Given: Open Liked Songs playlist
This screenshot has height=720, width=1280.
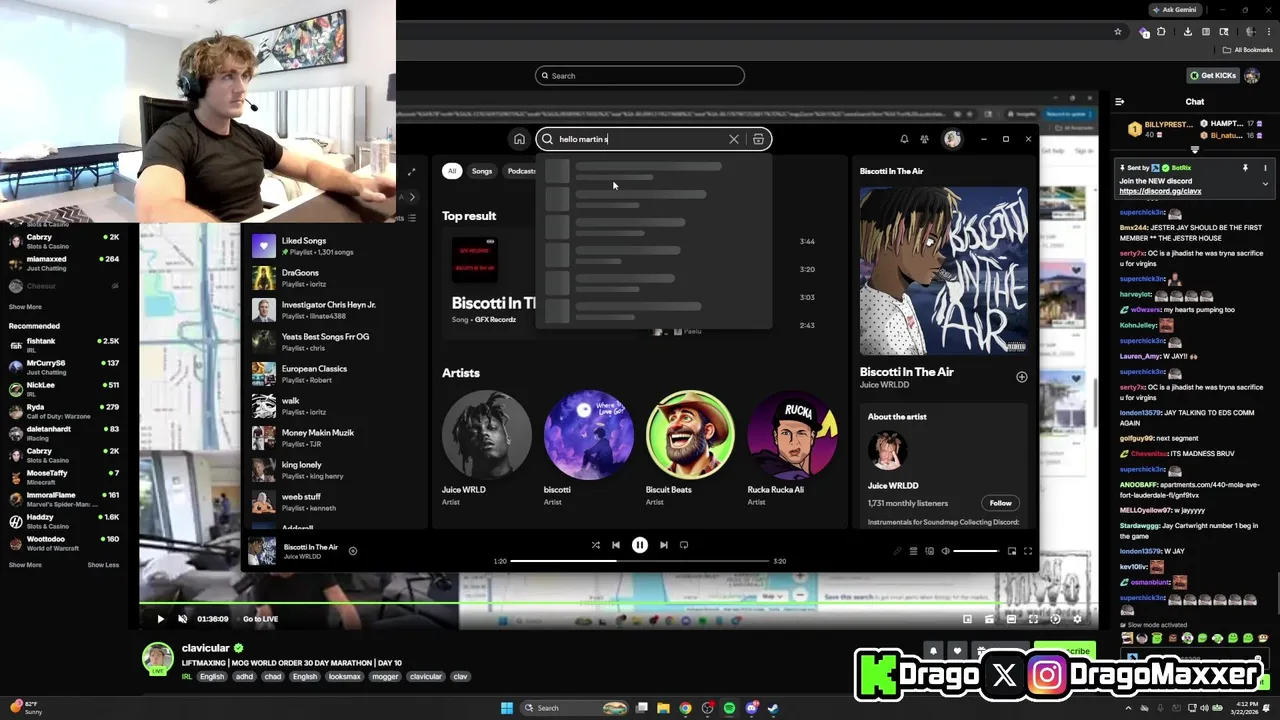Looking at the screenshot, I should pos(334,246).
